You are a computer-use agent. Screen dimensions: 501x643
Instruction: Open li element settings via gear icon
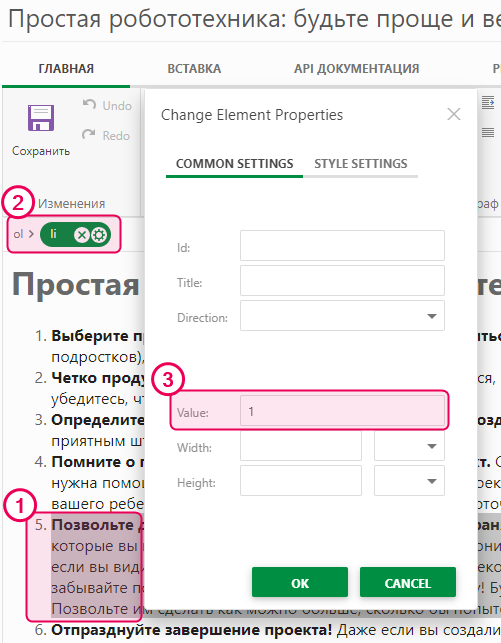[99, 235]
